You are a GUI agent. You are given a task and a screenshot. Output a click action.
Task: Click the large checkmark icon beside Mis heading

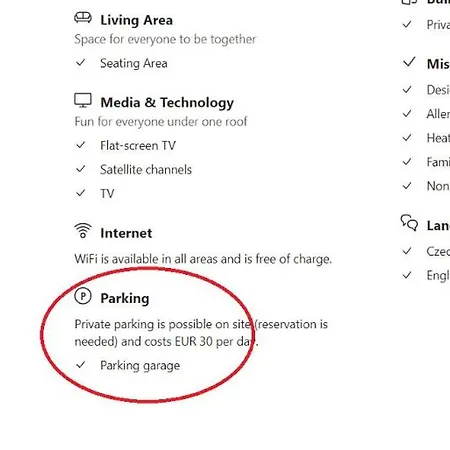409,62
